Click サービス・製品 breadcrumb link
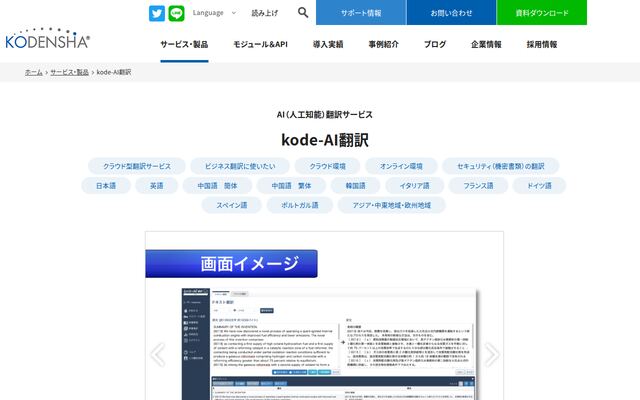The image size is (640, 400). coord(69,72)
